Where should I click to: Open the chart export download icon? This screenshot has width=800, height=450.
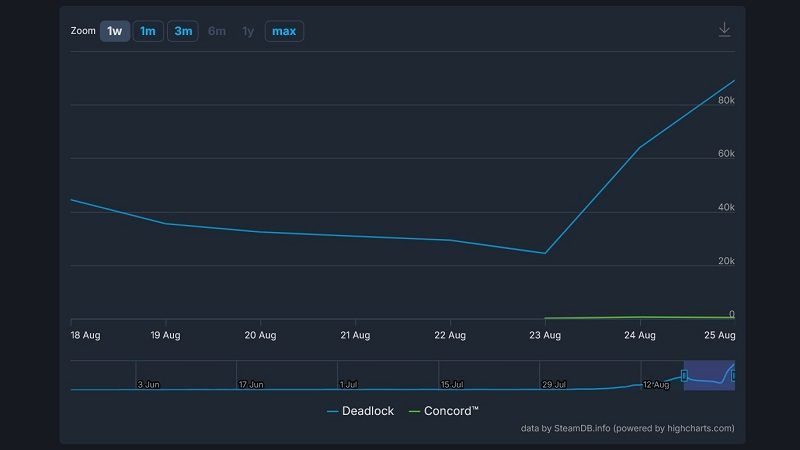coord(725,30)
